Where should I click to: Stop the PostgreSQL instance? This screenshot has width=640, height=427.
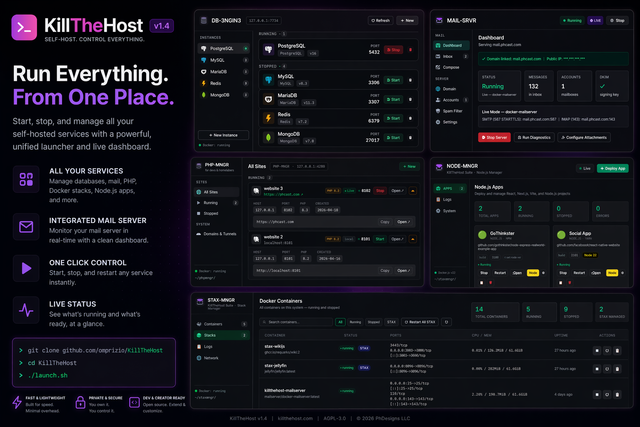(x=393, y=50)
